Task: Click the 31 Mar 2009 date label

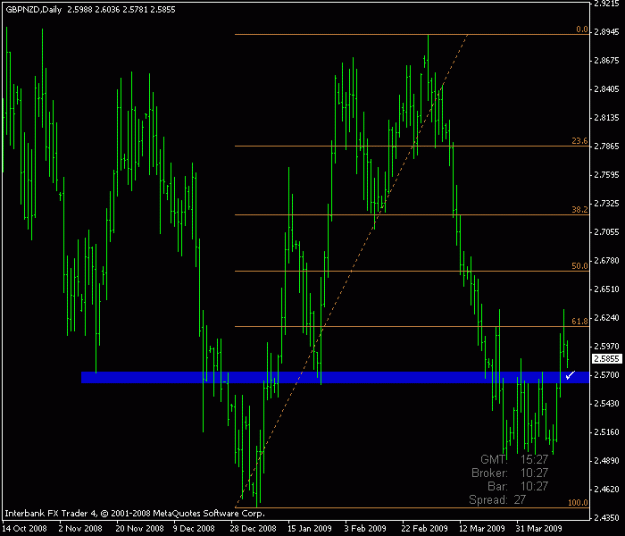Action: (x=539, y=529)
